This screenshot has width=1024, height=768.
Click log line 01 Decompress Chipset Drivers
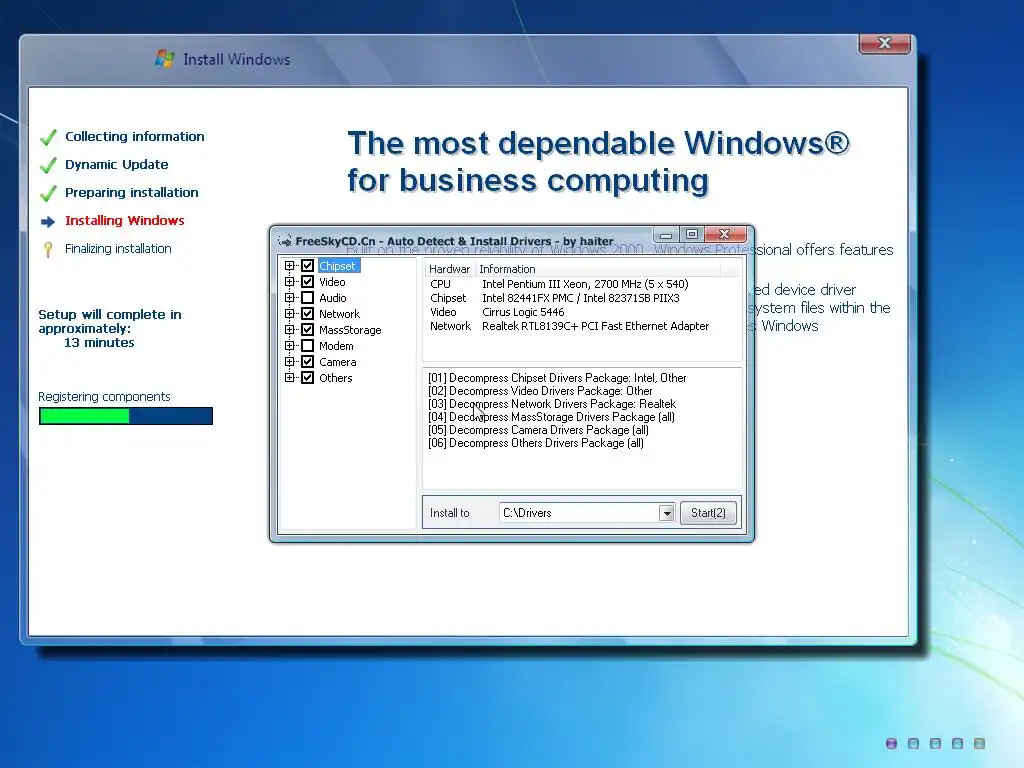557,378
